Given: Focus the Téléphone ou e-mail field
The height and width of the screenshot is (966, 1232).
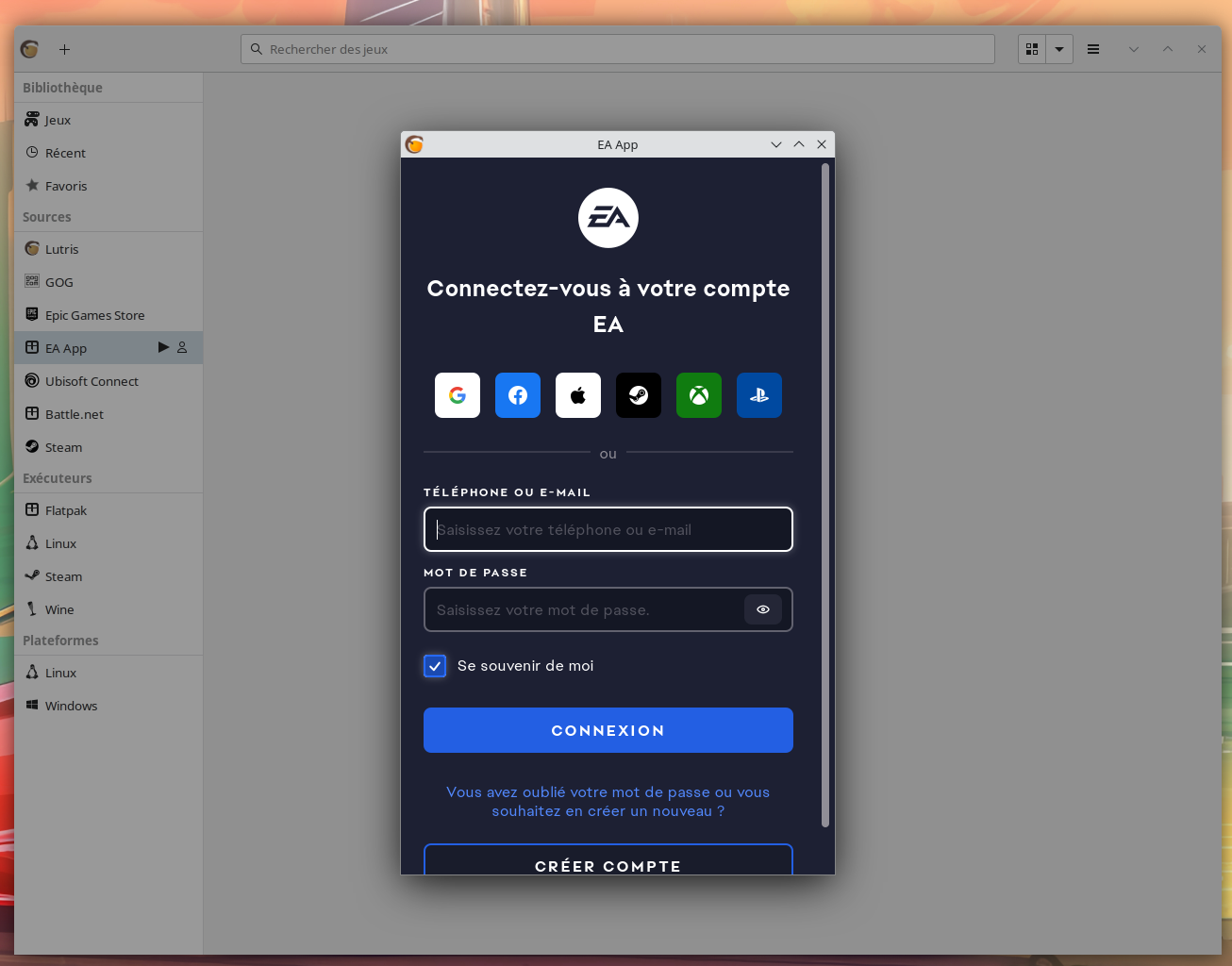Looking at the screenshot, I should click(x=608, y=529).
